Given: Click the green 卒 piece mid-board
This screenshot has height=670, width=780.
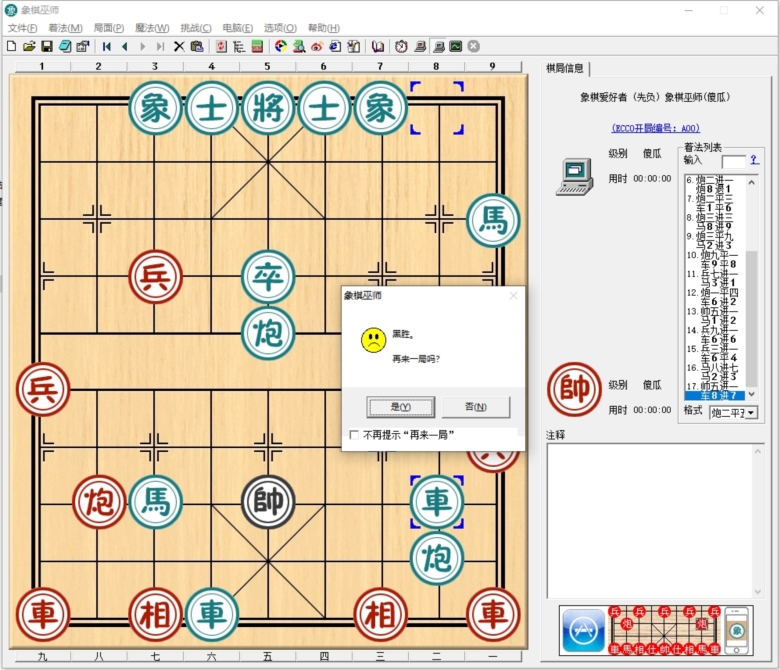Looking at the screenshot, I should [268, 277].
